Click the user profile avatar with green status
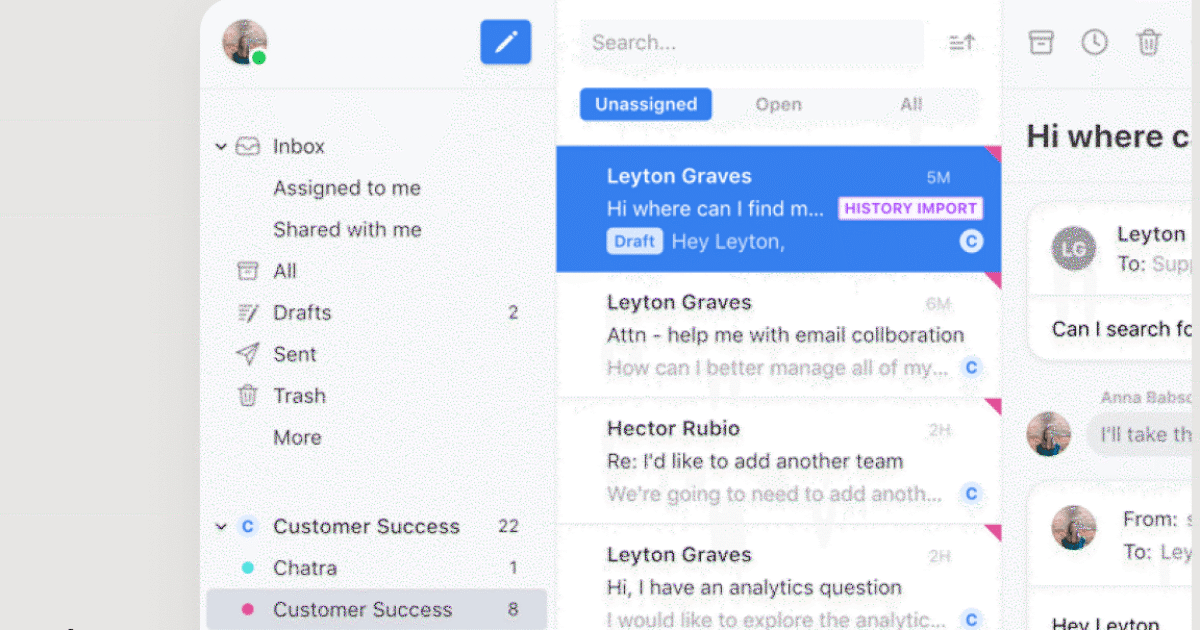This screenshot has height=630, width=1200. point(245,42)
